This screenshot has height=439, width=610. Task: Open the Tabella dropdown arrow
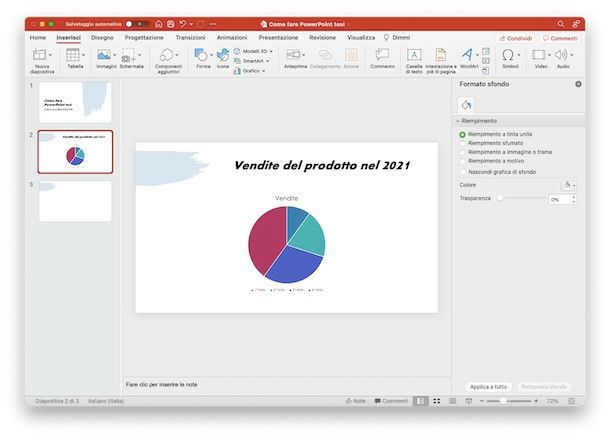(83, 55)
